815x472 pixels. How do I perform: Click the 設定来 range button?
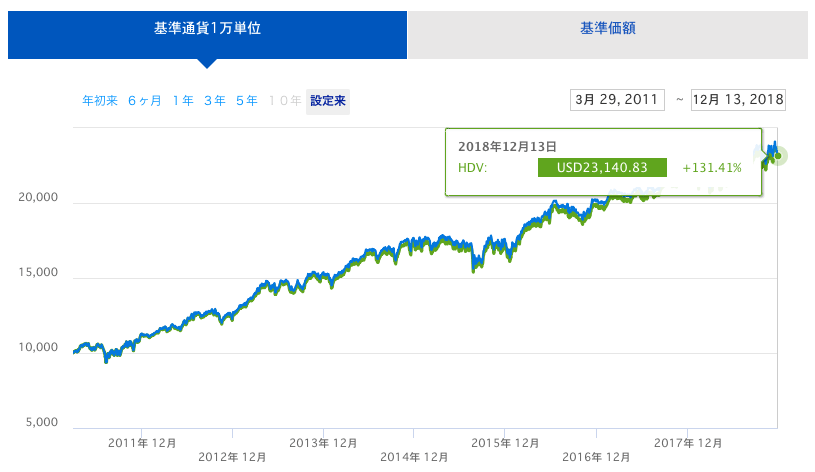coord(329,101)
